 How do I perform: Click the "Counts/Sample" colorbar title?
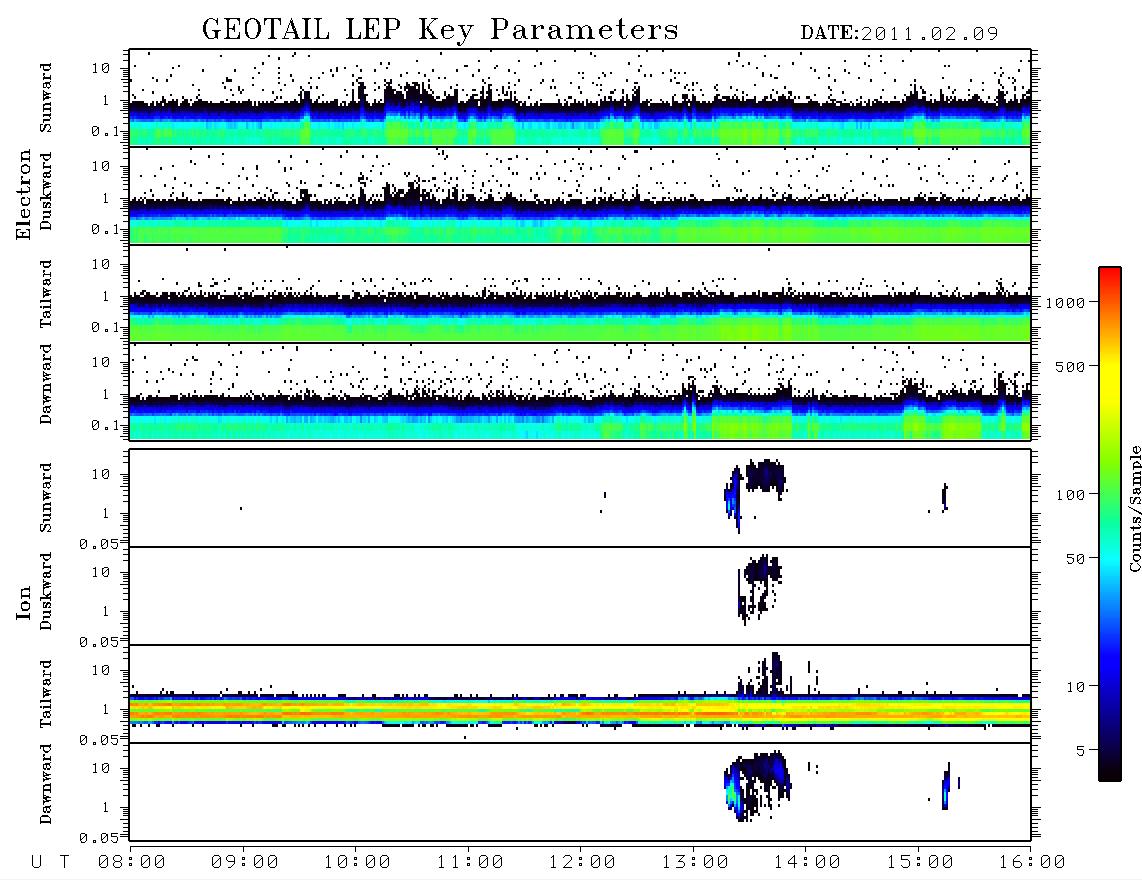1134,508
